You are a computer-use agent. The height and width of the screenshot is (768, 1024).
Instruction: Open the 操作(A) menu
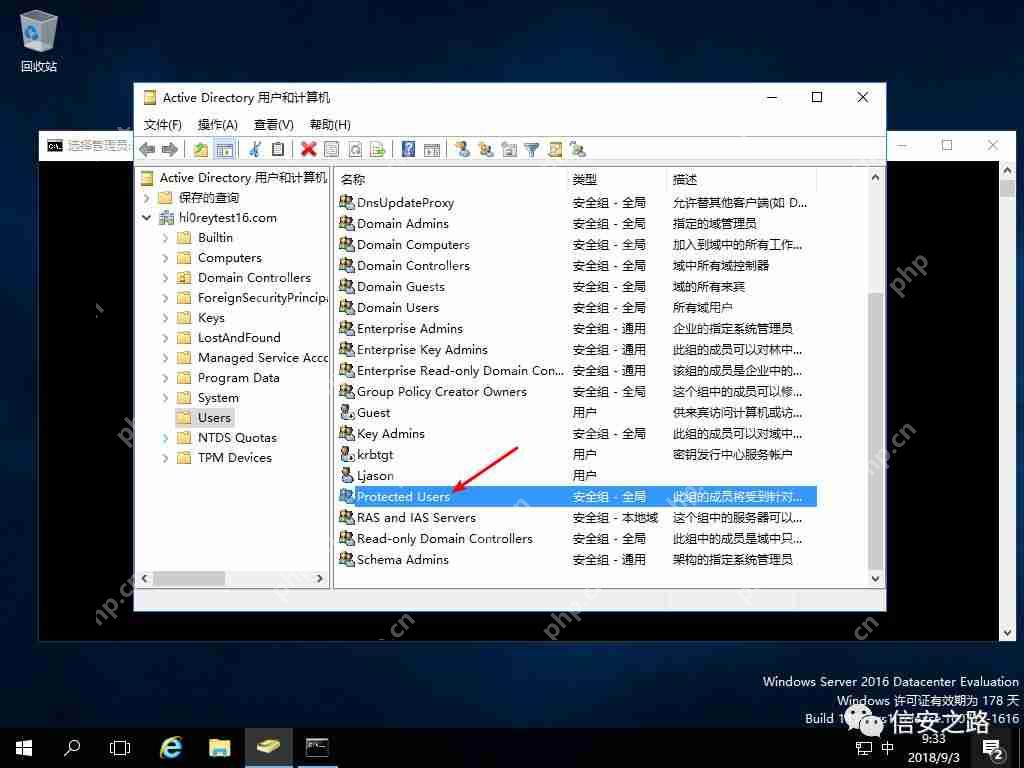217,124
